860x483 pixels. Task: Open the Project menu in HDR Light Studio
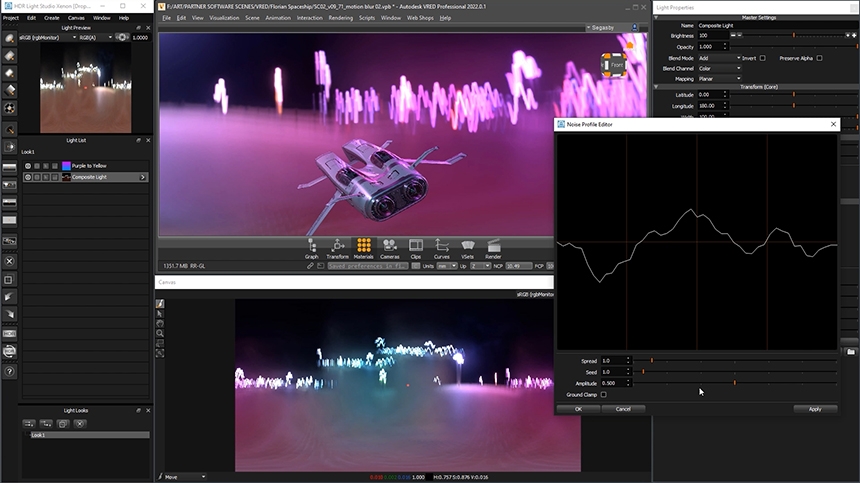click(11, 18)
